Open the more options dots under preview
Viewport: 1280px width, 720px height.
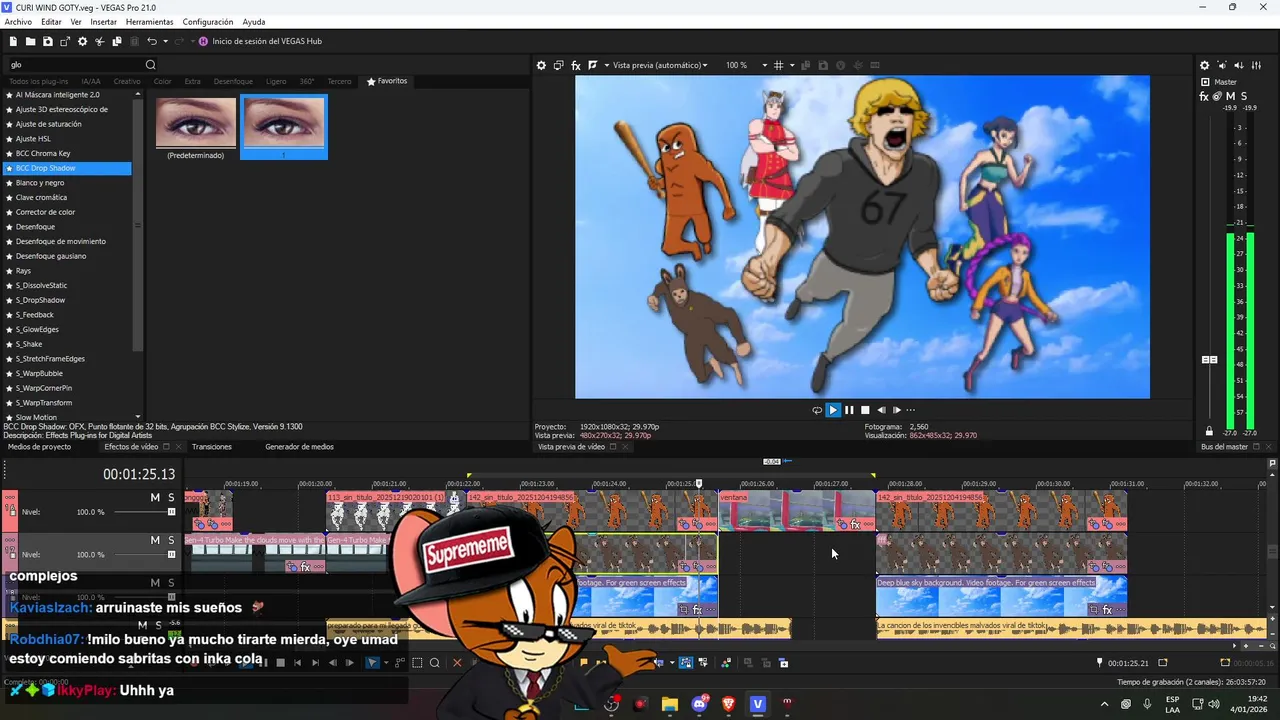(910, 410)
